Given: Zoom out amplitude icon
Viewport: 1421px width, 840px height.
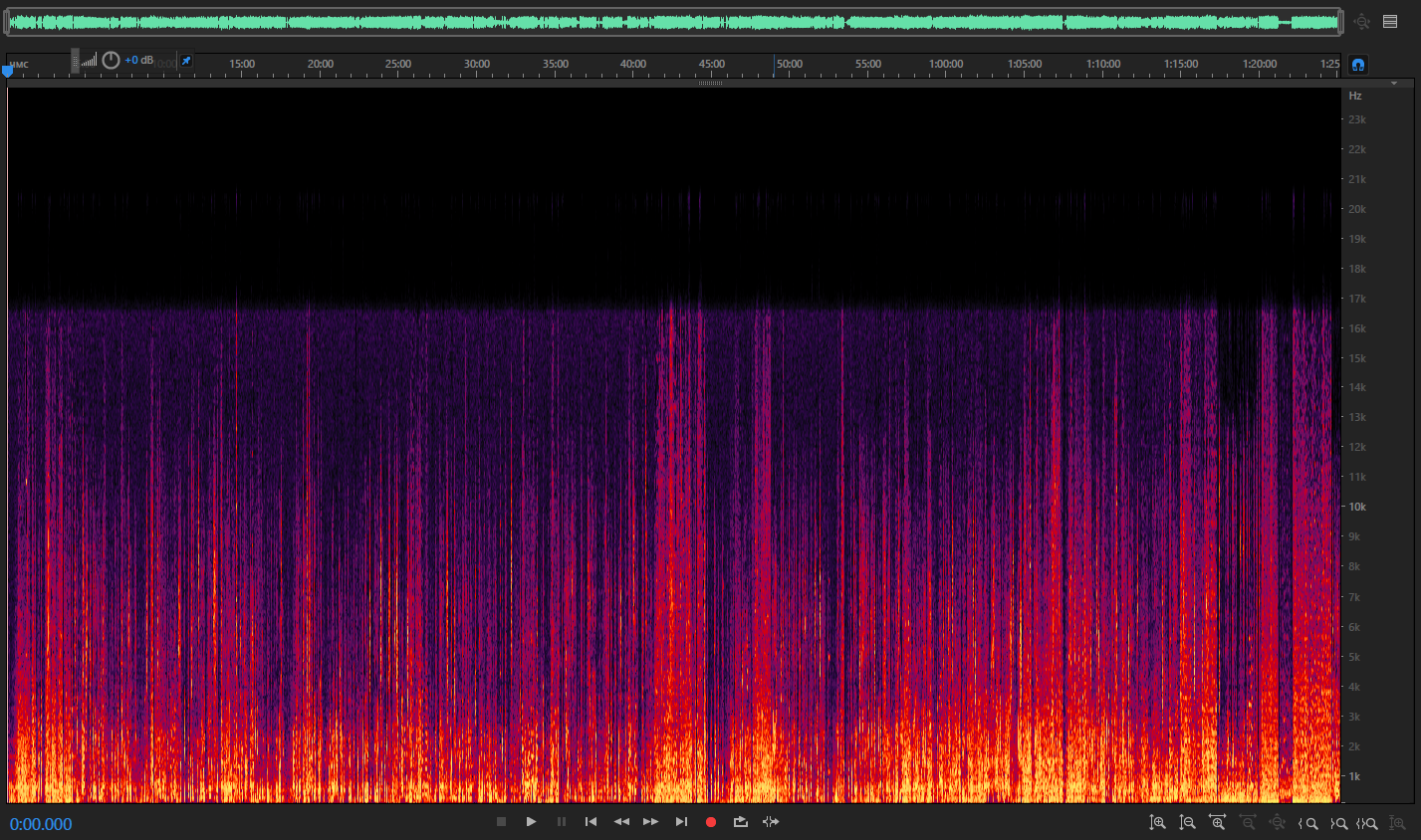Looking at the screenshot, I should coord(1187,823).
